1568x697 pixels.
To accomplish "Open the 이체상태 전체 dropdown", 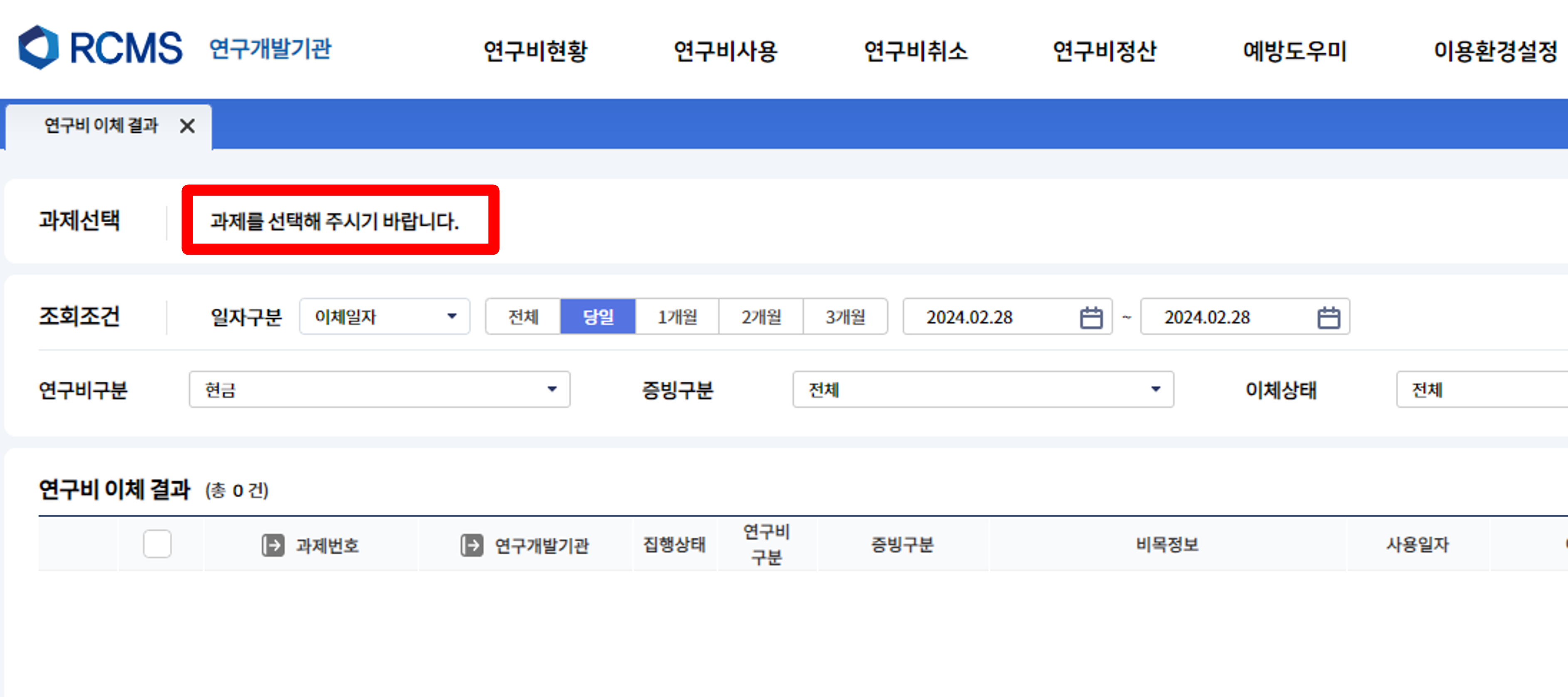I will 1479,389.
